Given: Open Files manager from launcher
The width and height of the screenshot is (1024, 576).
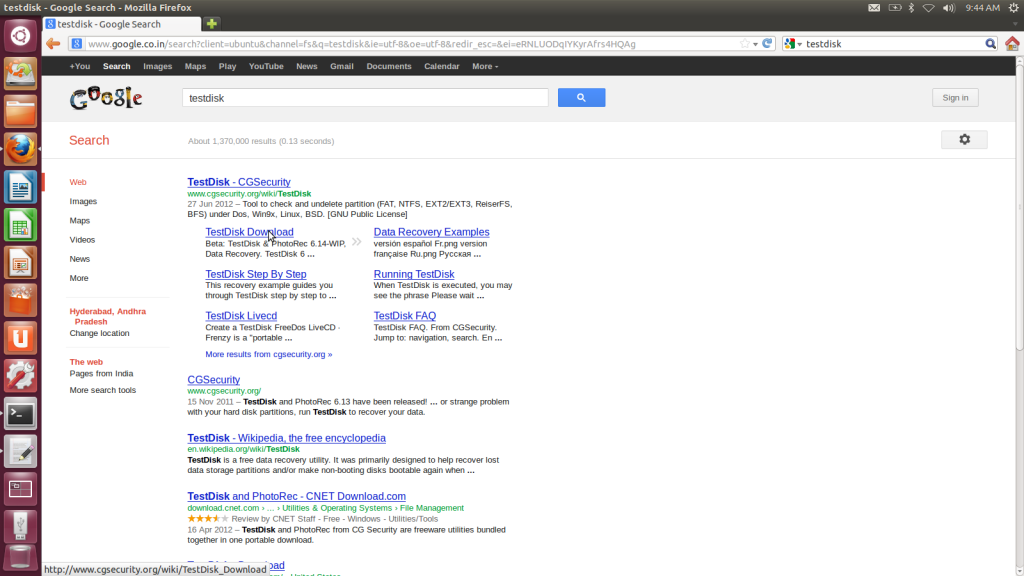Looking at the screenshot, I should pyautogui.click(x=20, y=112).
